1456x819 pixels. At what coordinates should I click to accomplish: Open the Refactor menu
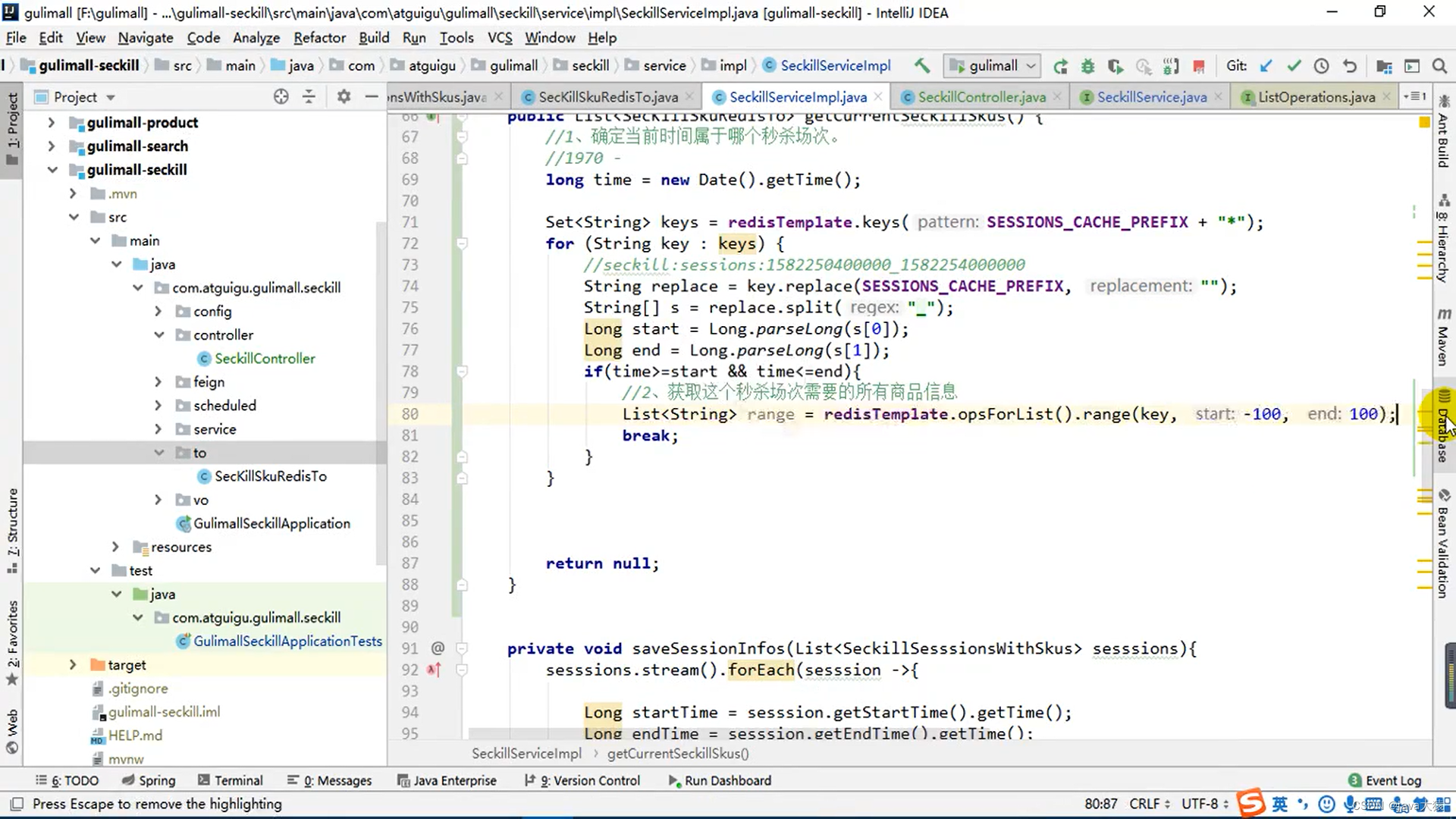[319, 38]
